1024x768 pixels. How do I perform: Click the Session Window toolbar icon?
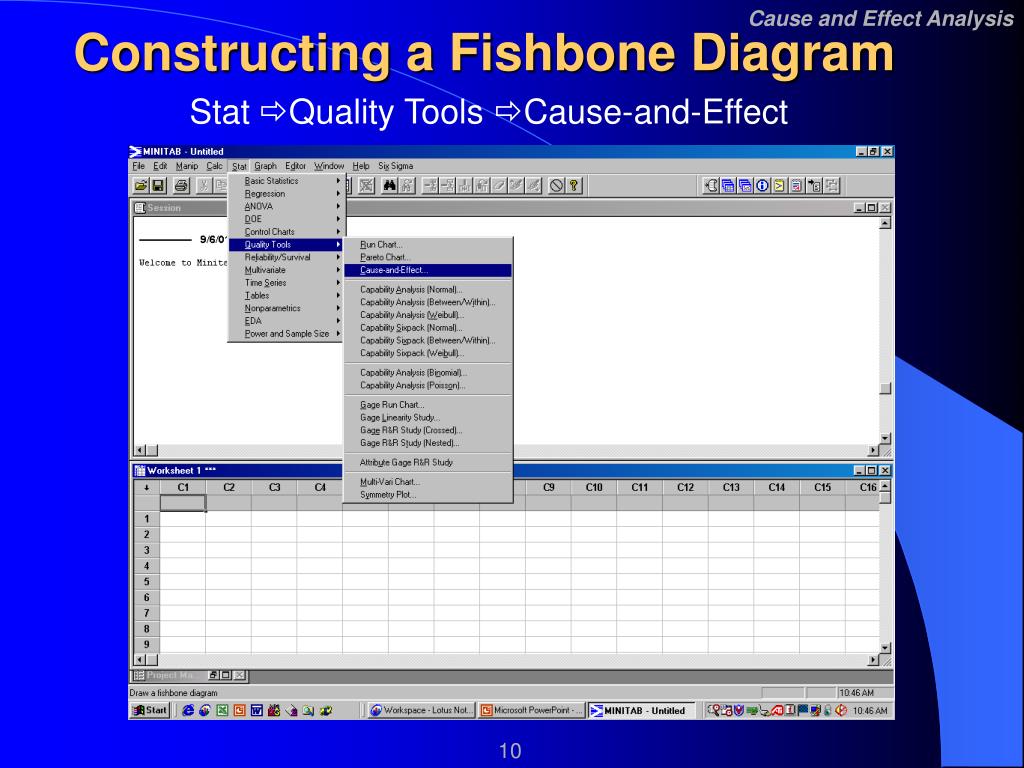(x=712, y=185)
